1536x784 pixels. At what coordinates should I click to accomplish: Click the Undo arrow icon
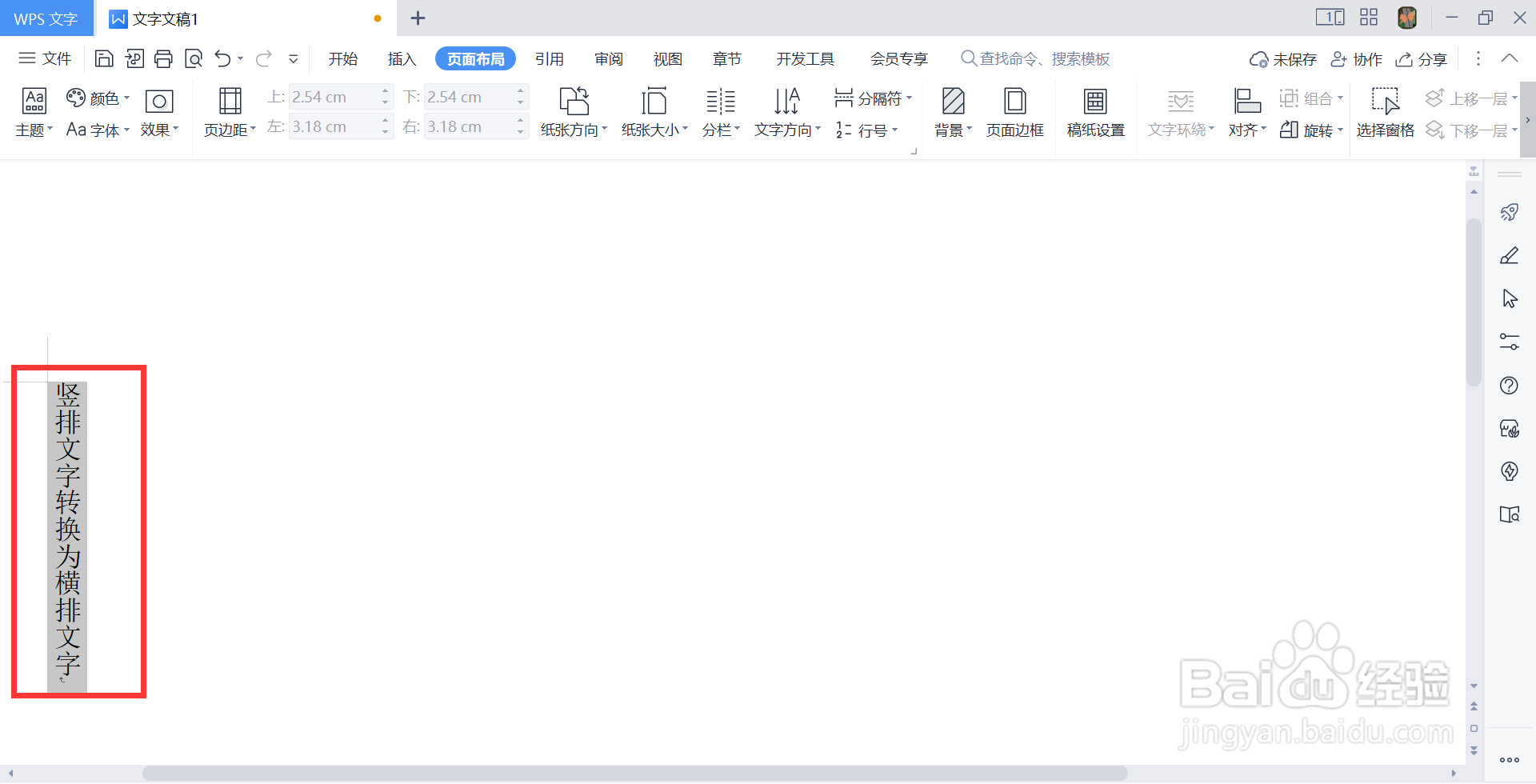click(223, 58)
